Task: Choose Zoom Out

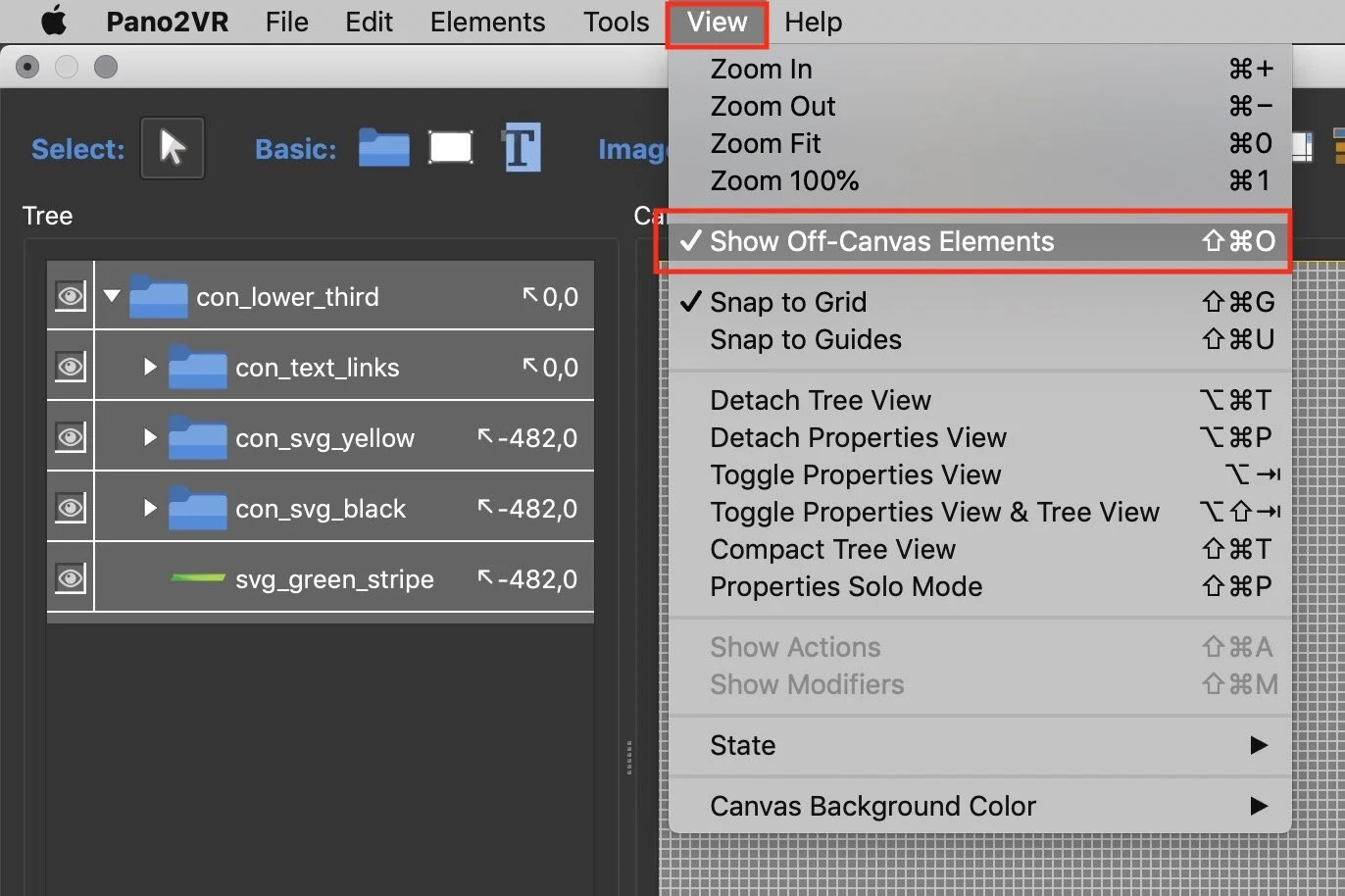Action: 979,106
